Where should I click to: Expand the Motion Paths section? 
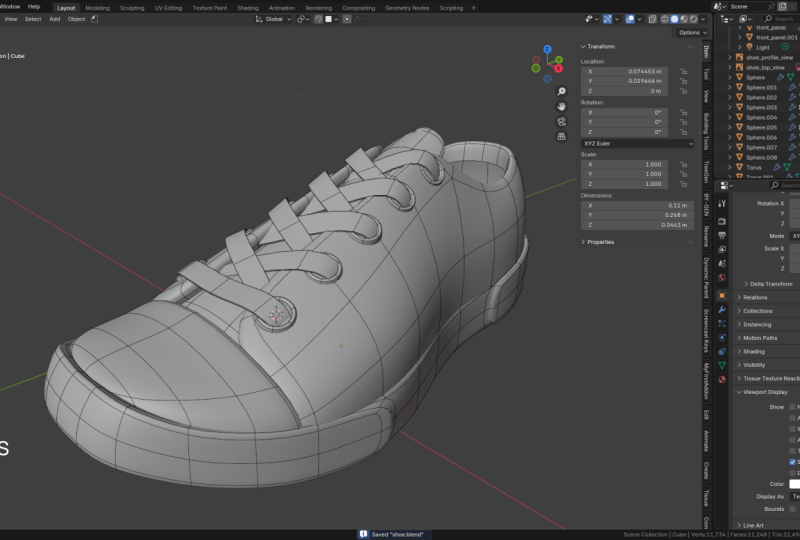pyautogui.click(x=757, y=338)
